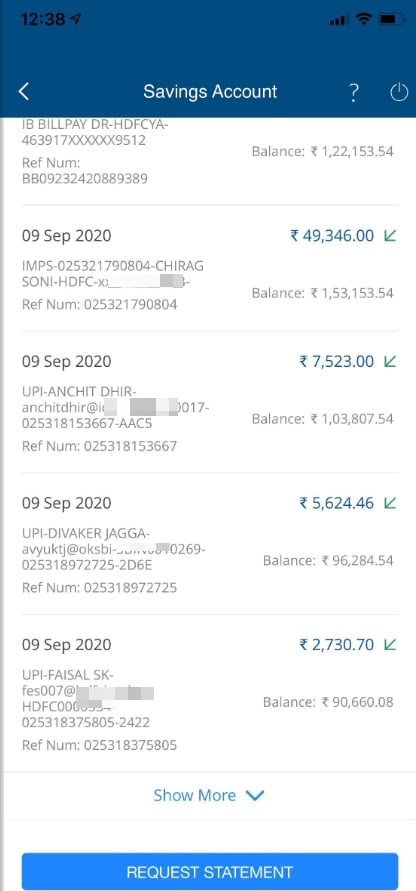The image size is (416, 891).
Task: Expand list with Show More chevron
Action: [x=255, y=796]
